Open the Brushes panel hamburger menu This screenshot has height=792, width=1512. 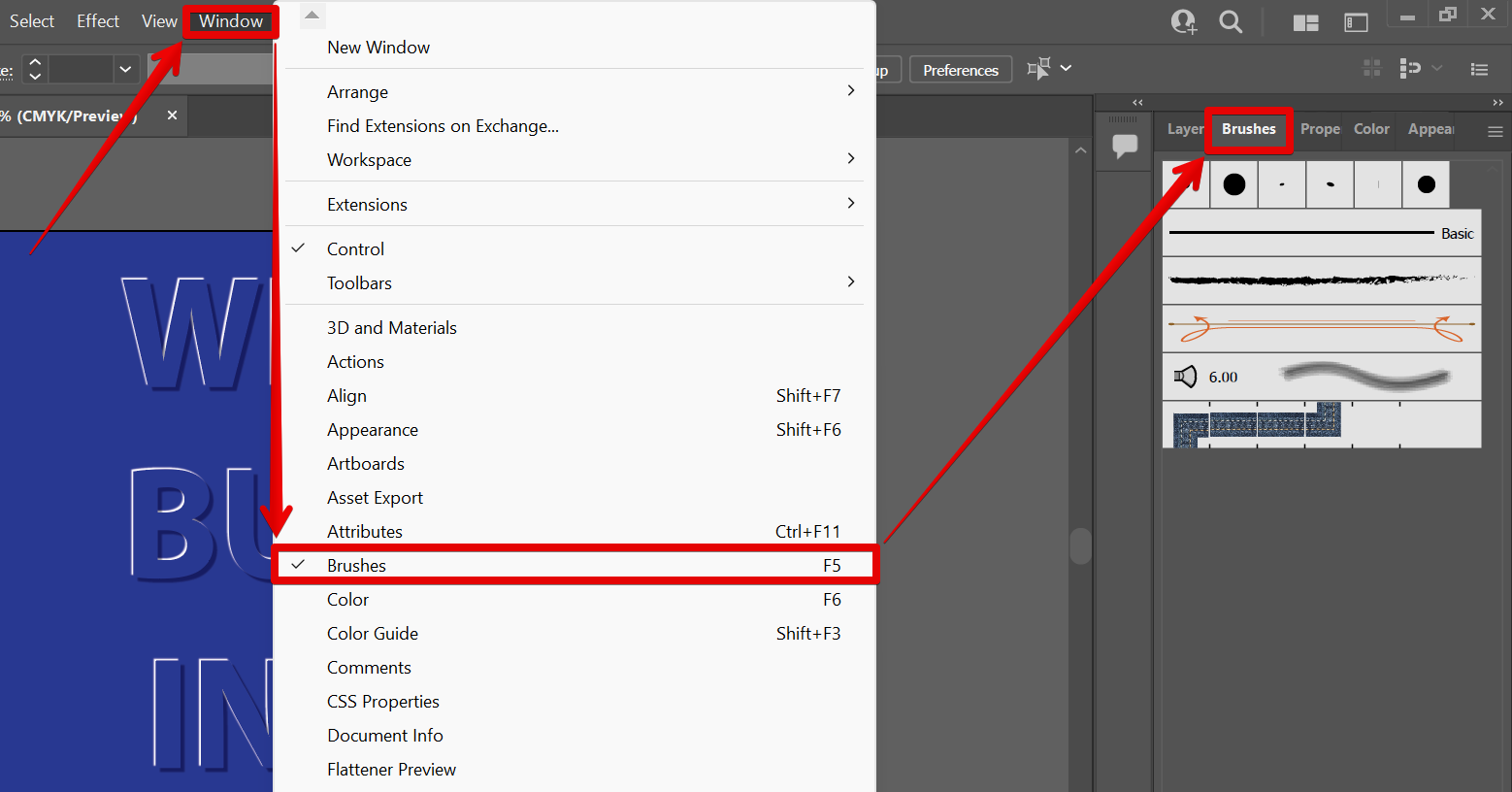tap(1495, 131)
